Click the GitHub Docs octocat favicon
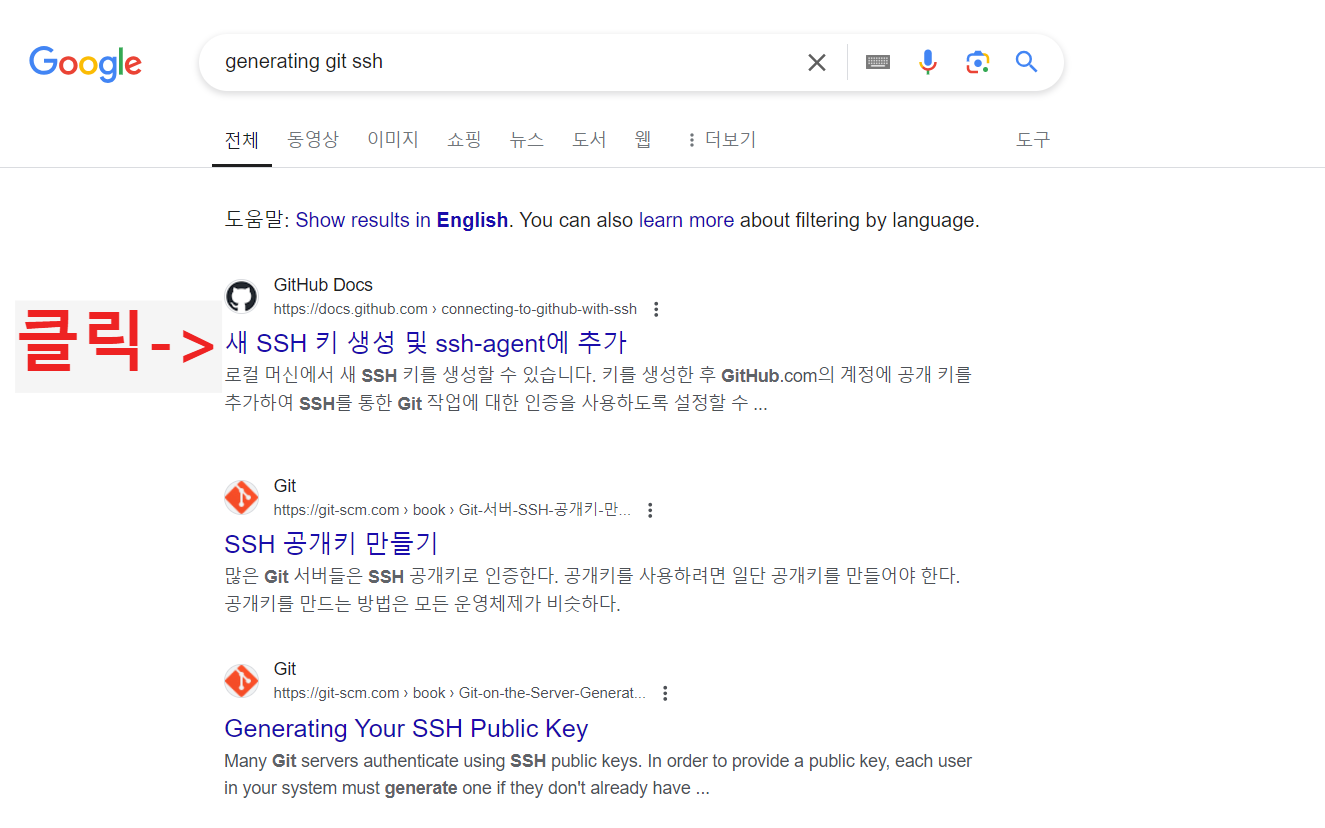 point(241,297)
